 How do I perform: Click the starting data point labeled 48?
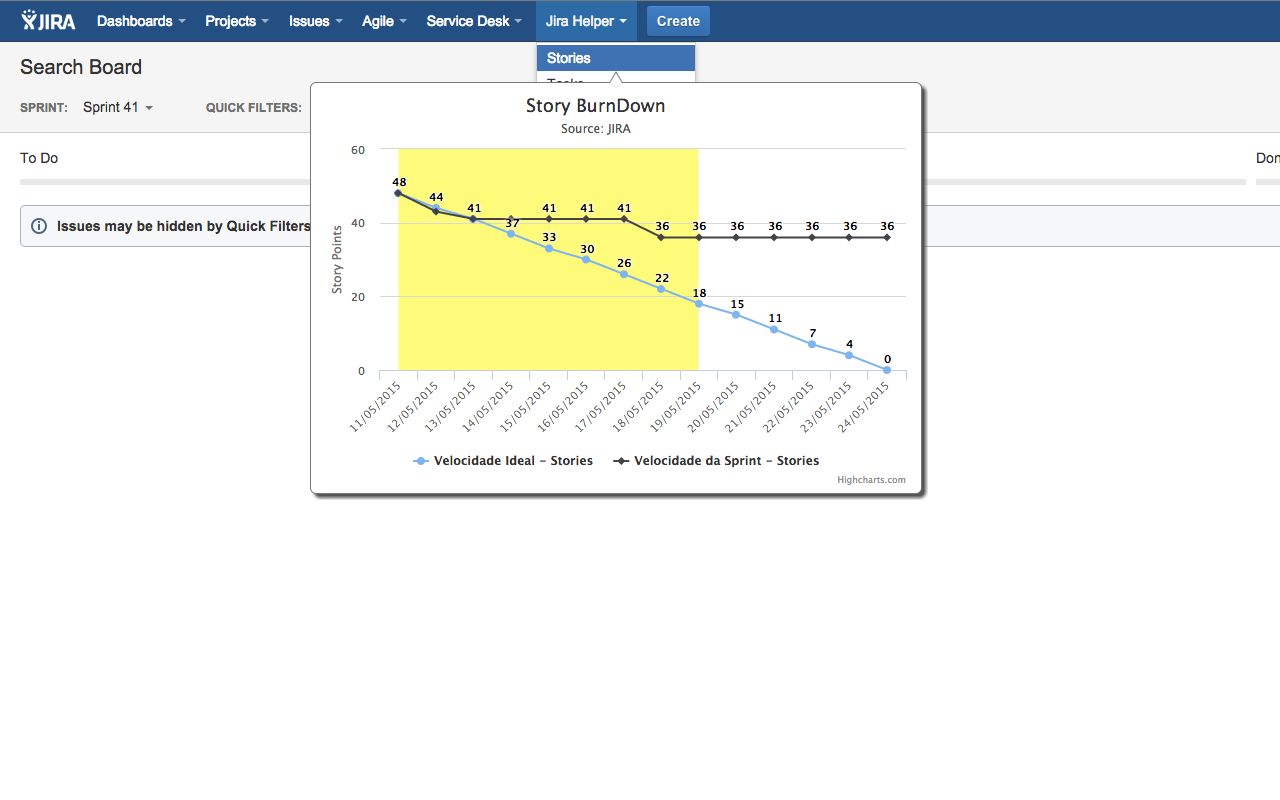click(x=398, y=193)
